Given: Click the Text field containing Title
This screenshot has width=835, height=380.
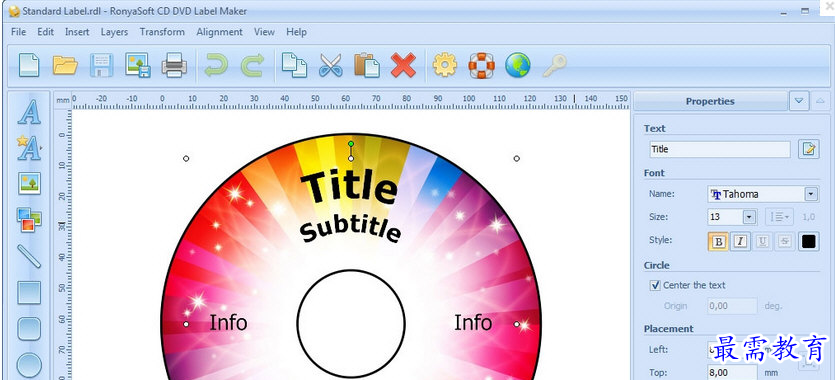Looking at the screenshot, I should click(x=720, y=149).
